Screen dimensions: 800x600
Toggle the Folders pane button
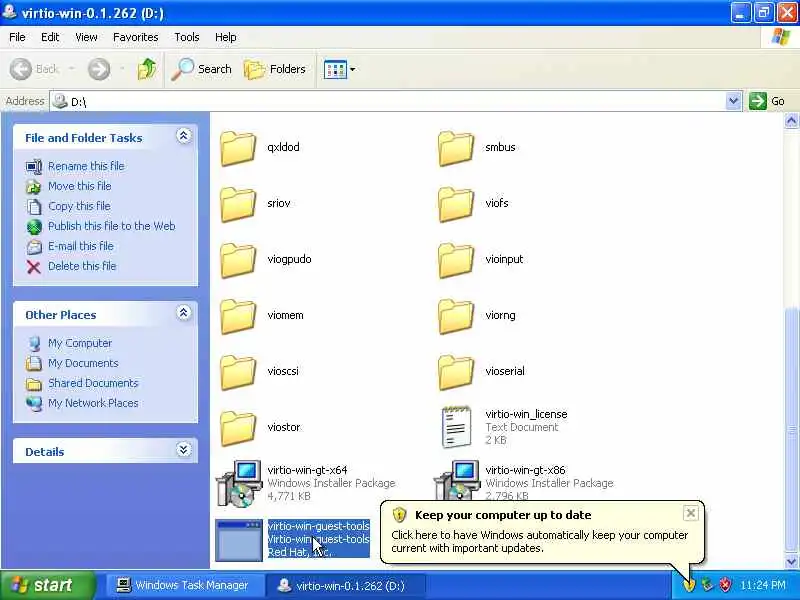click(x=275, y=69)
